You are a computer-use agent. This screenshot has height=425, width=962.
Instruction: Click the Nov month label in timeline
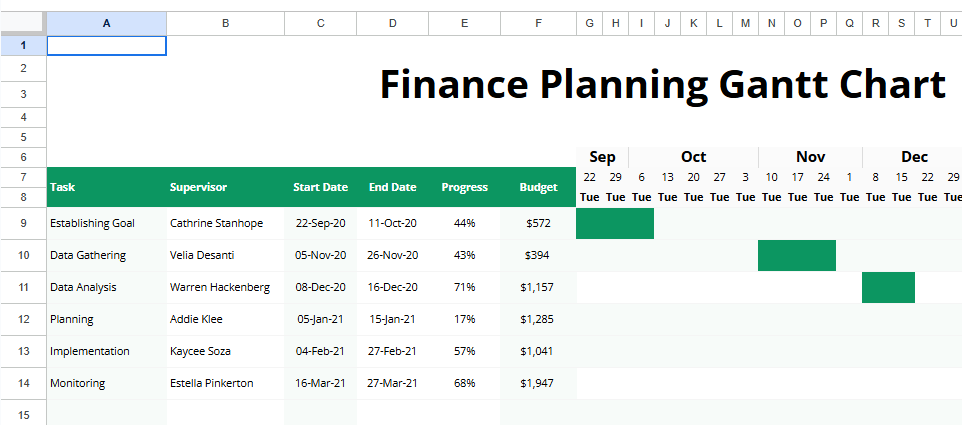pos(810,157)
